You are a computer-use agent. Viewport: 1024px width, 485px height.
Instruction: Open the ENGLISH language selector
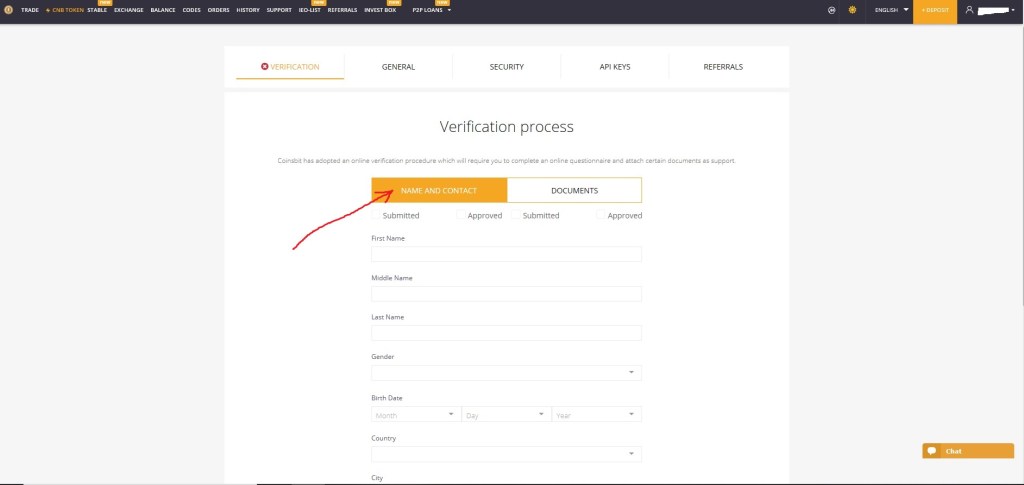click(x=891, y=10)
